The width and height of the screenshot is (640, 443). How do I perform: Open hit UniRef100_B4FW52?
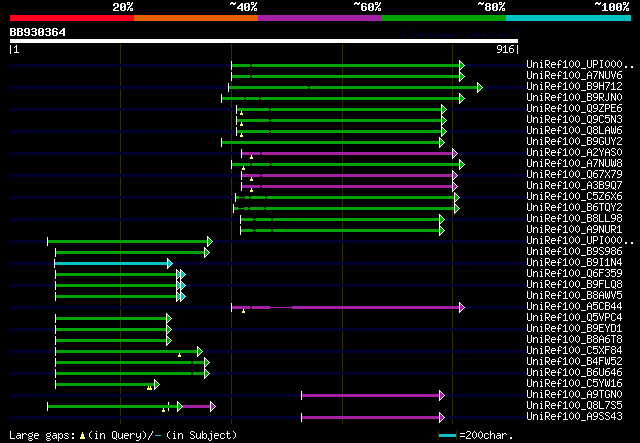[x=574, y=362]
